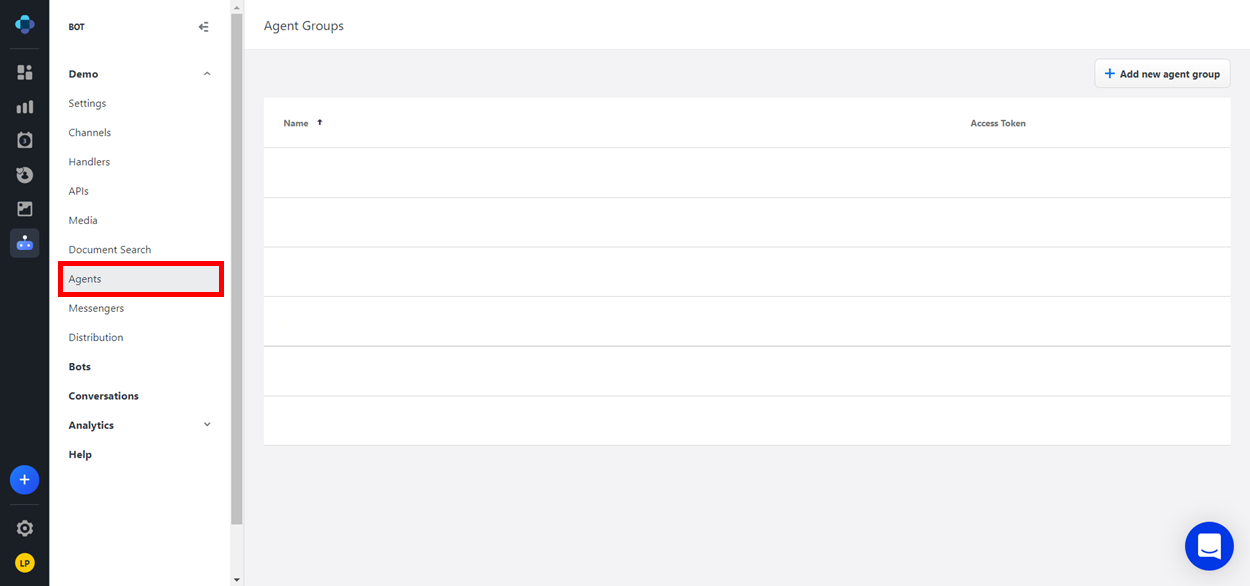Open the bar chart icon in the rail
Screen dimensions: 1250x586
(x=25, y=107)
